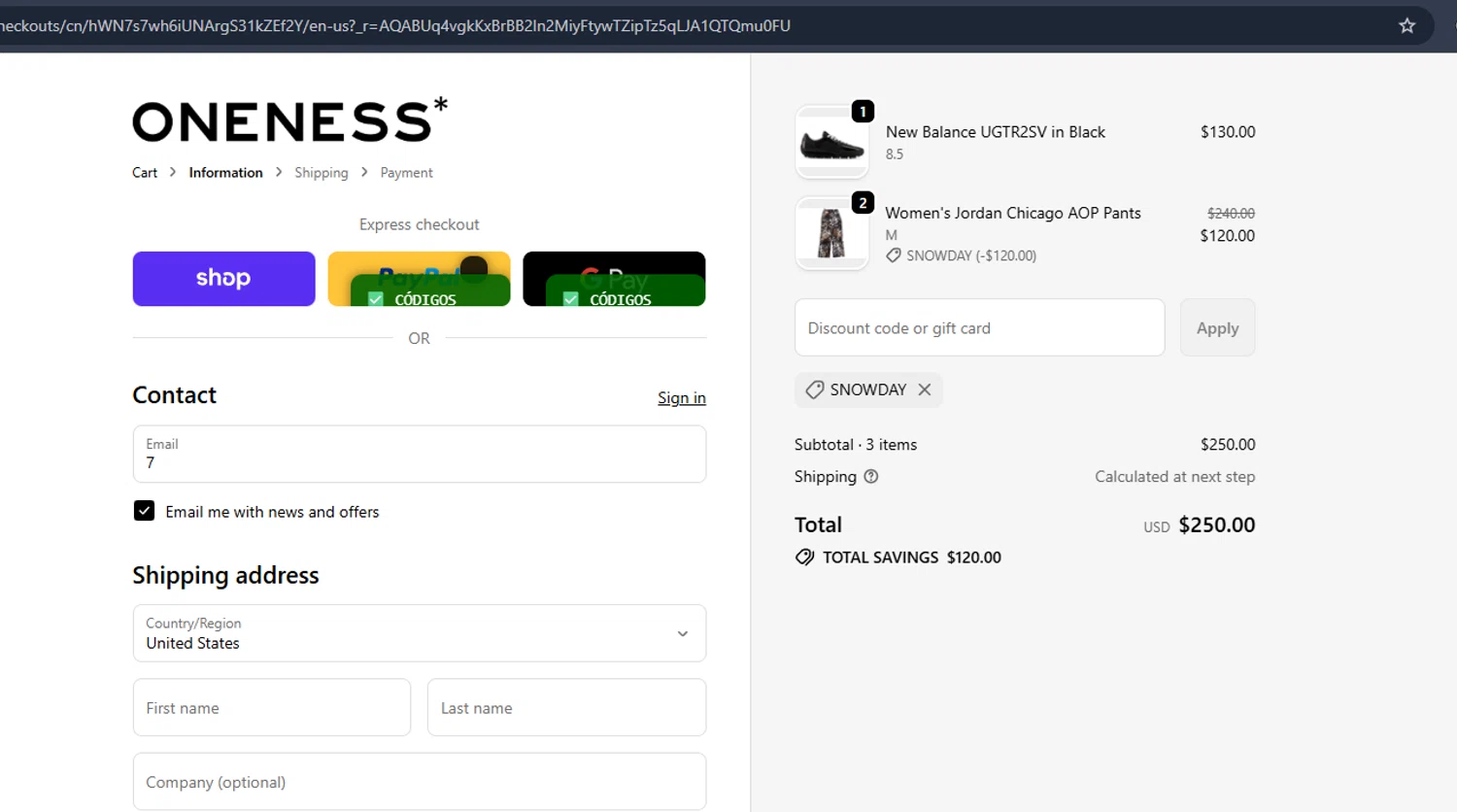Go back to Cart breadcrumb

(x=145, y=173)
